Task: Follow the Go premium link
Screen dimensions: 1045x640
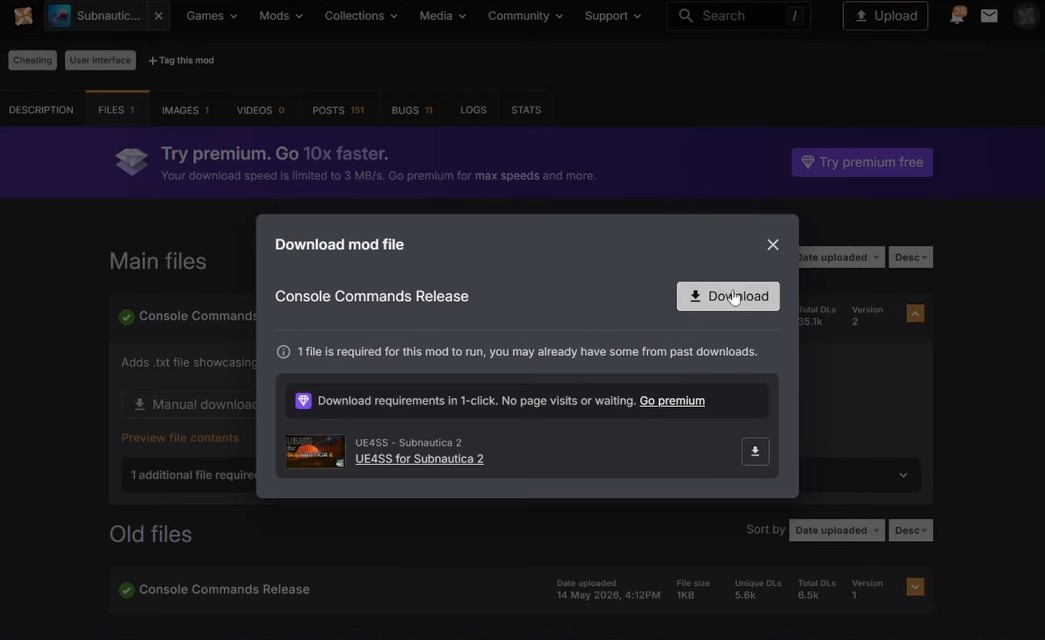Action: pyautogui.click(x=672, y=401)
